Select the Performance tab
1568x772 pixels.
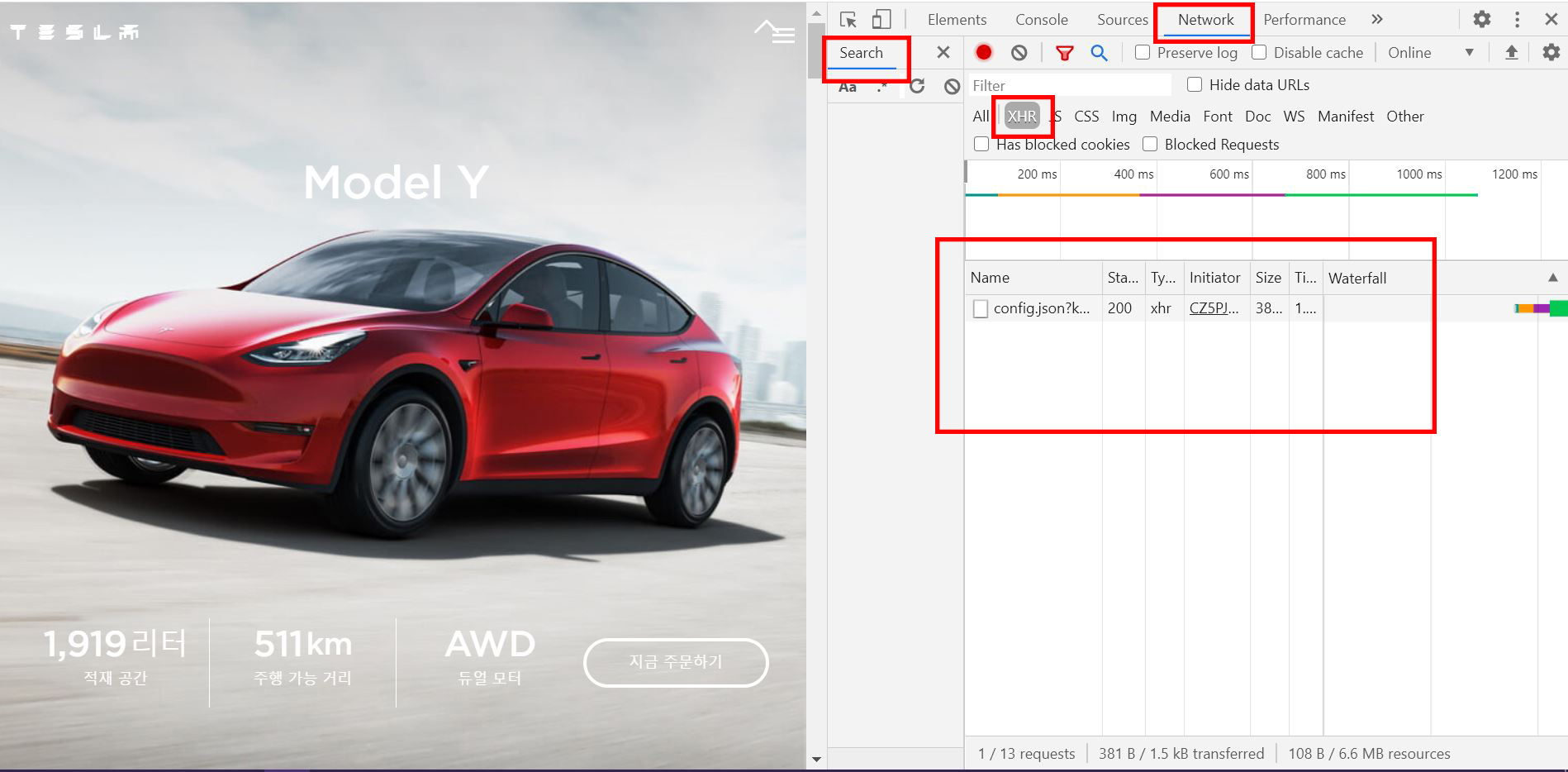click(x=1304, y=20)
